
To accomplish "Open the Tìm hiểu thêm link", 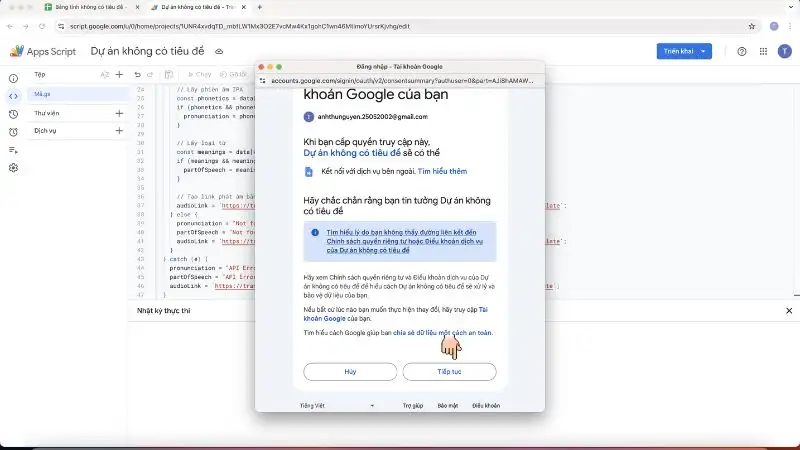I will 442,171.
